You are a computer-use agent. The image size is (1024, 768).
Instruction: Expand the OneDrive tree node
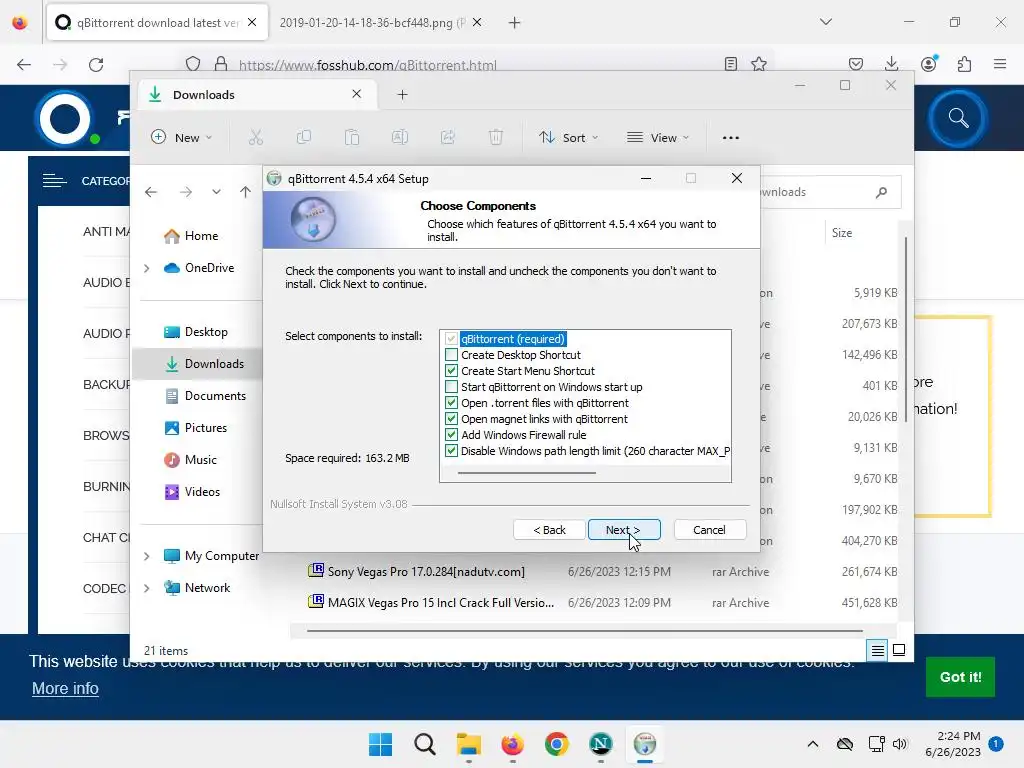tap(147, 268)
